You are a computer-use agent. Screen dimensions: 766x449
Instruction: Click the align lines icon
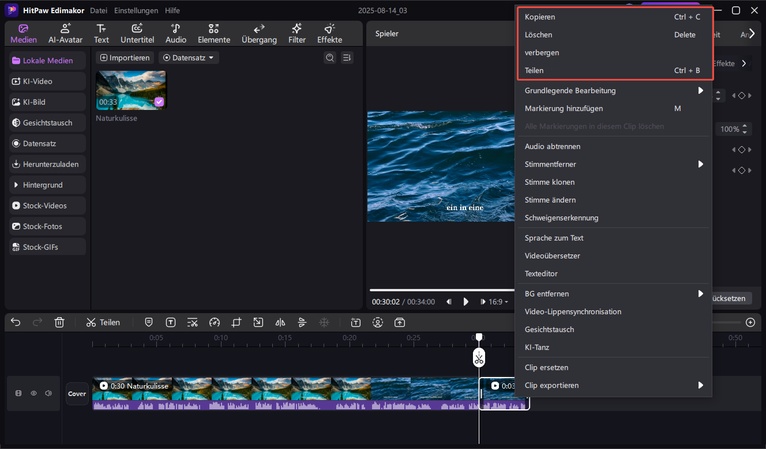click(x=302, y=322)
